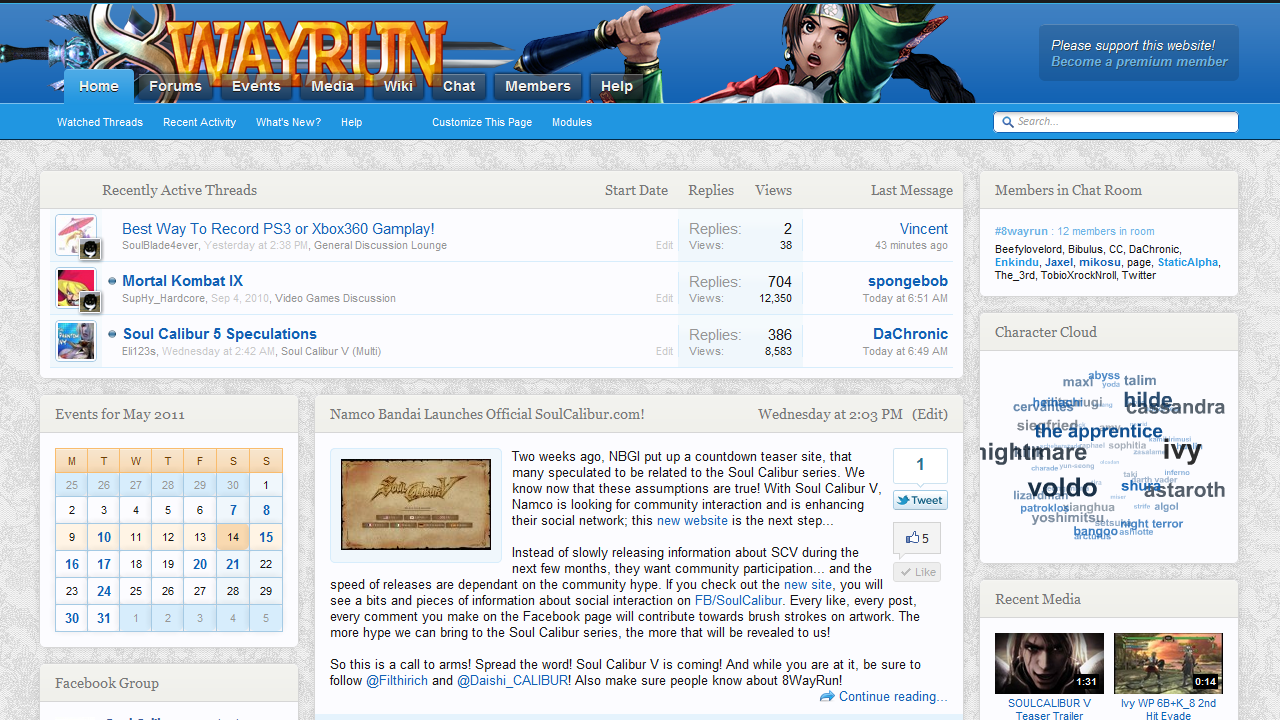Click 'ivy' in the Character Cloud
The height and width of the screenshot is (720, 1280).
tap(1182, 449)
